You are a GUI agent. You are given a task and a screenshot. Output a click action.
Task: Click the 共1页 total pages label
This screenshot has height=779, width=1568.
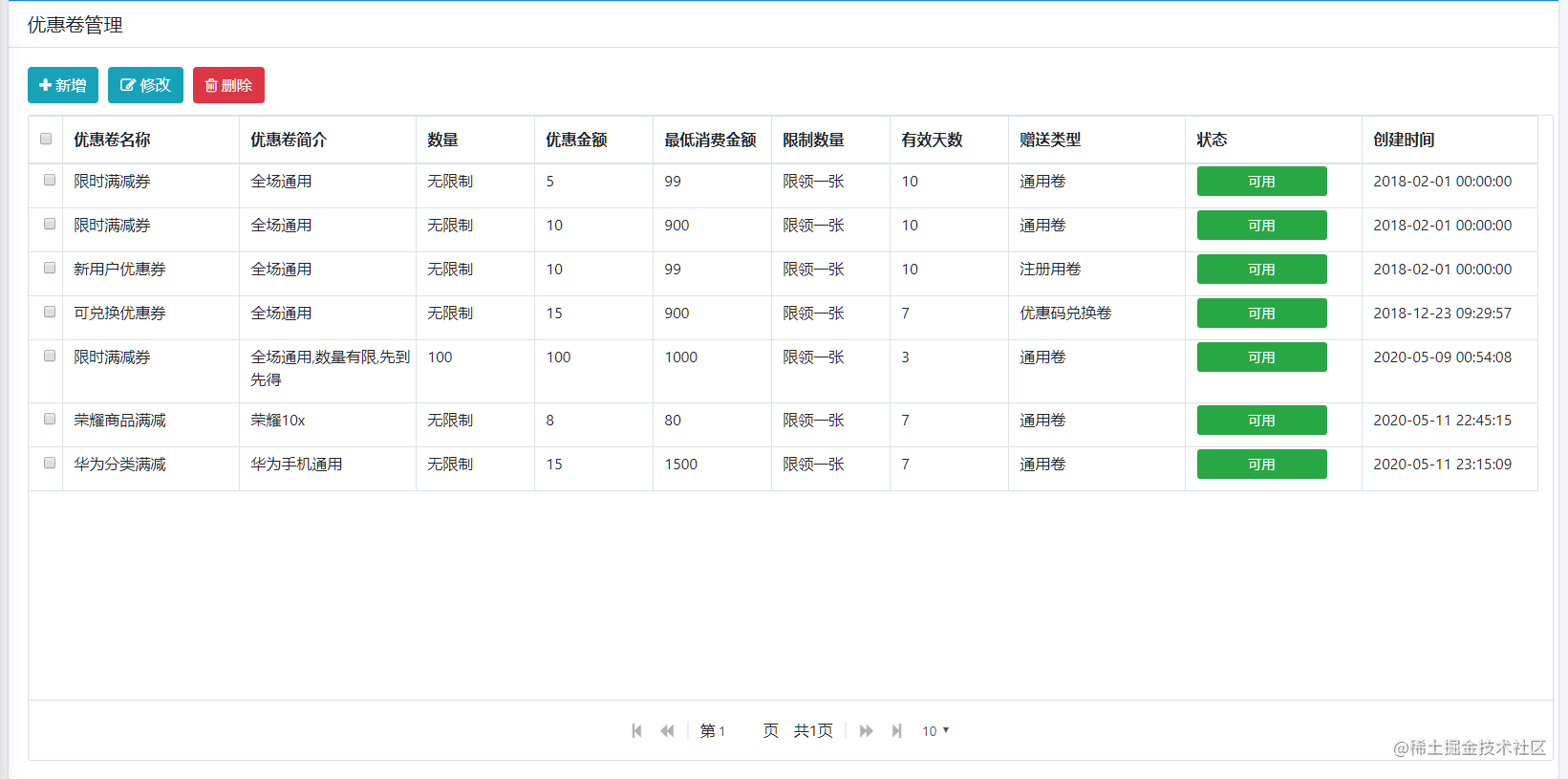point(813,731)
